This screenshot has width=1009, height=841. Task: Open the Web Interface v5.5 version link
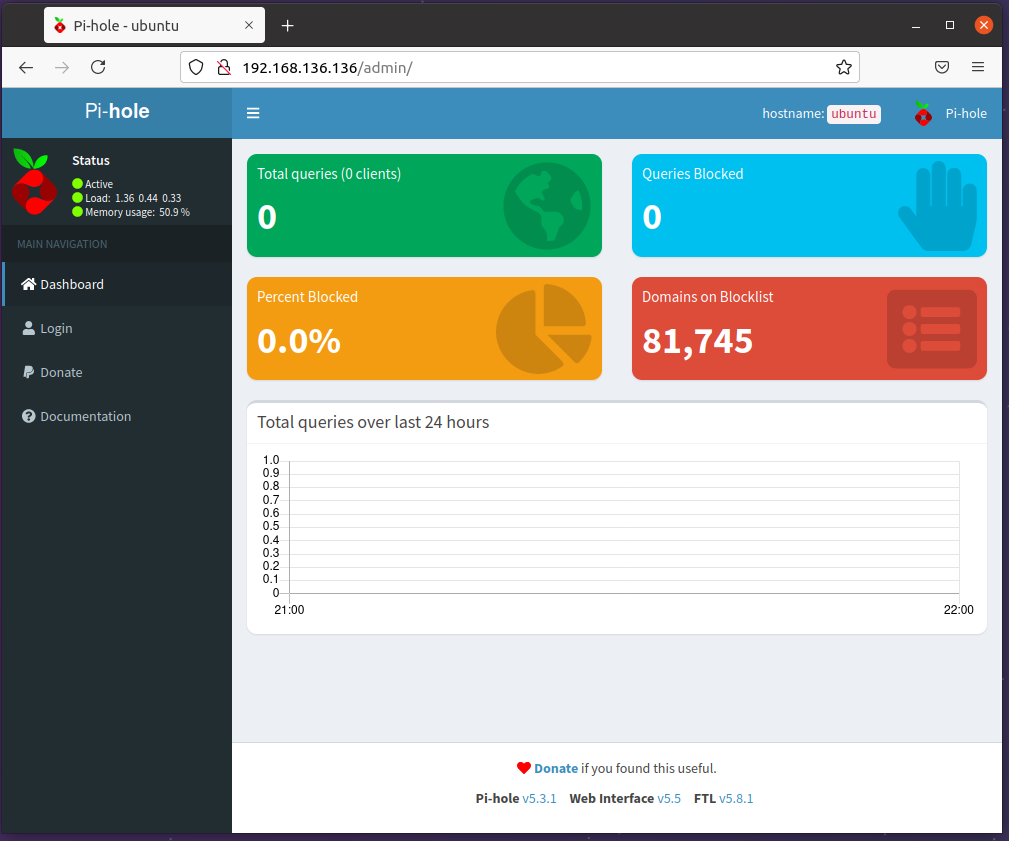point(669,799)
